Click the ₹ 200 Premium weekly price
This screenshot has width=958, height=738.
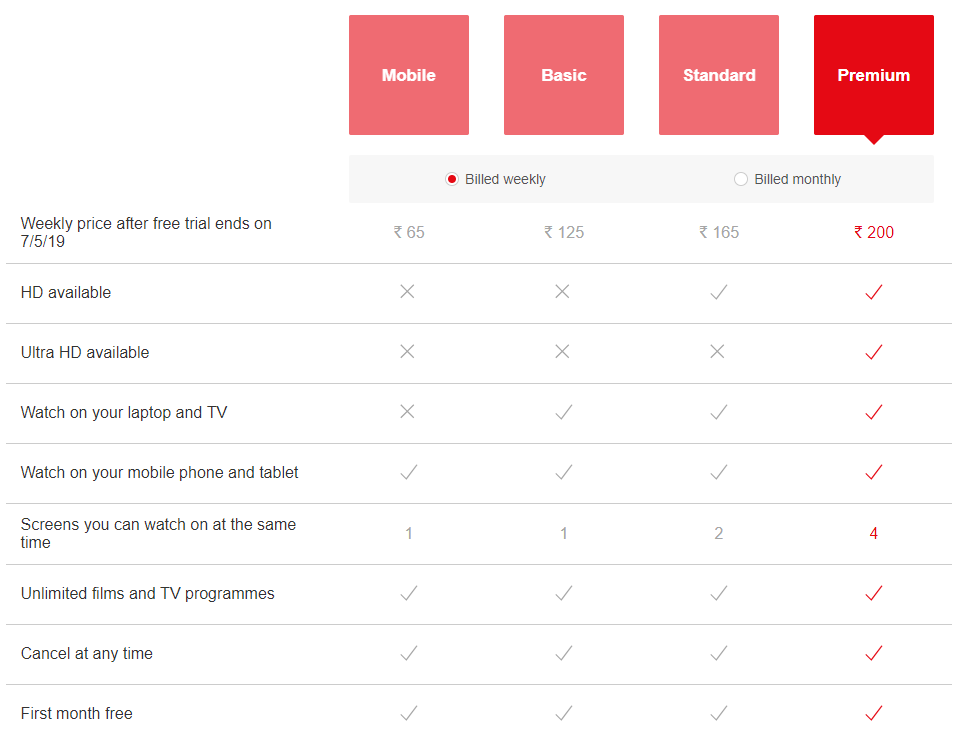coord(874,232)
